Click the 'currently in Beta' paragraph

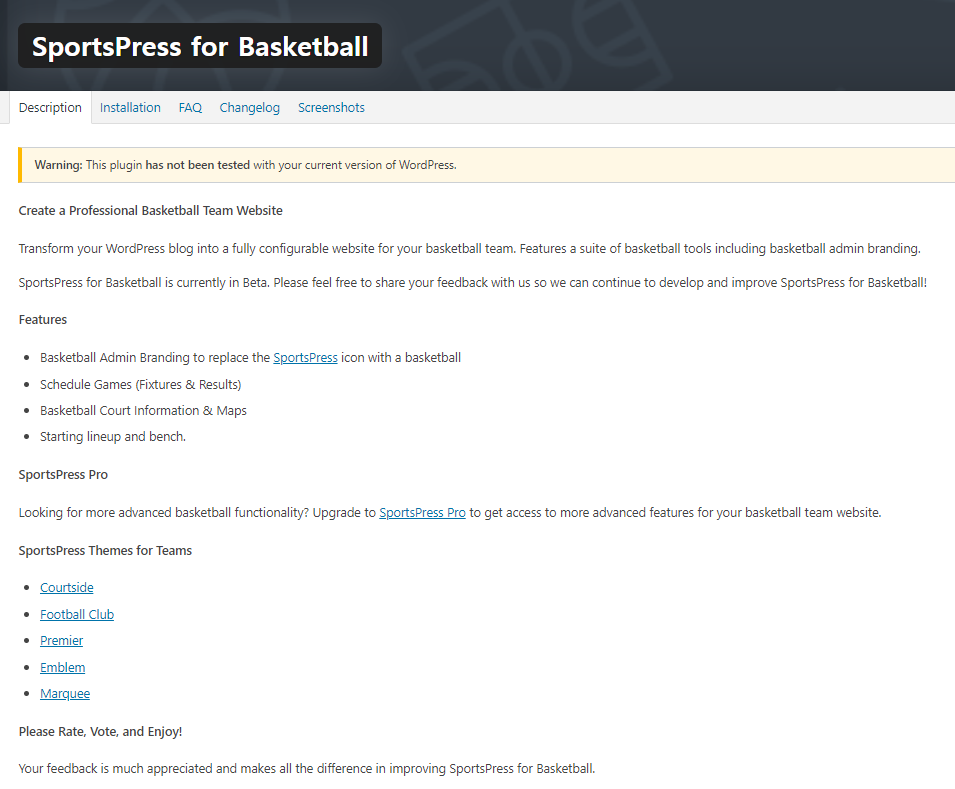(x=473, y=283)
